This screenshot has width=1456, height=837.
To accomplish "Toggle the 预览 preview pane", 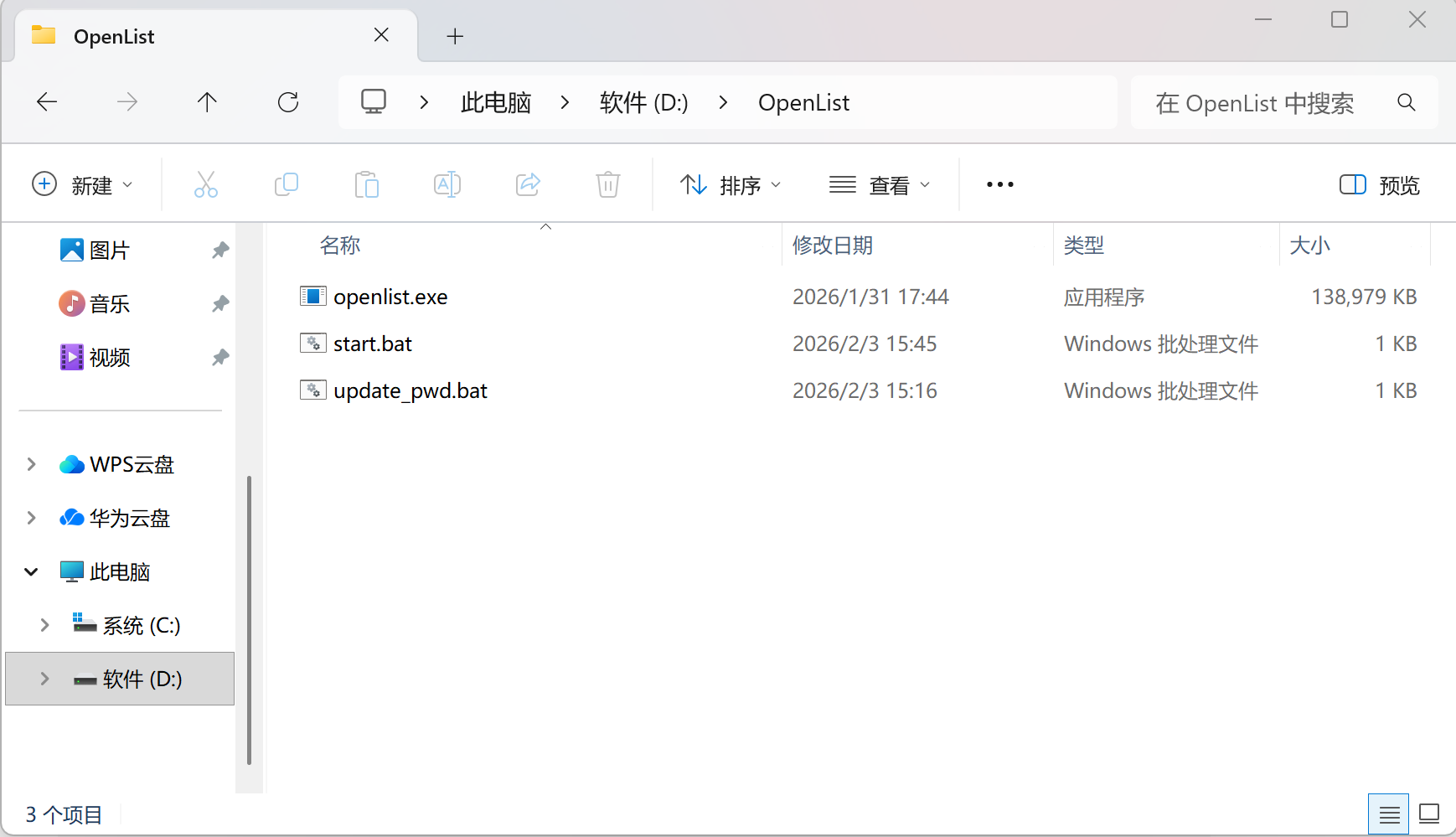I will point(1379,184).
